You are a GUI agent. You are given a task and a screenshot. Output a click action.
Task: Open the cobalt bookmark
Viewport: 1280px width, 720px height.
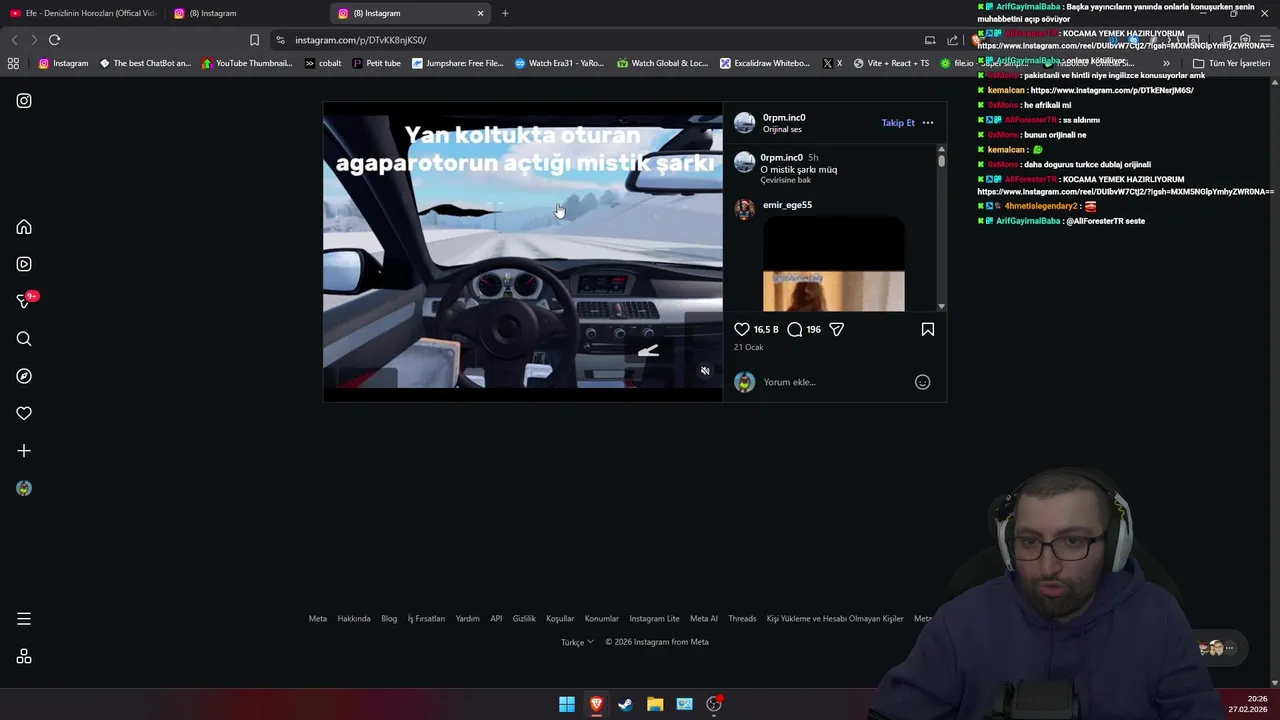point(323,63)
